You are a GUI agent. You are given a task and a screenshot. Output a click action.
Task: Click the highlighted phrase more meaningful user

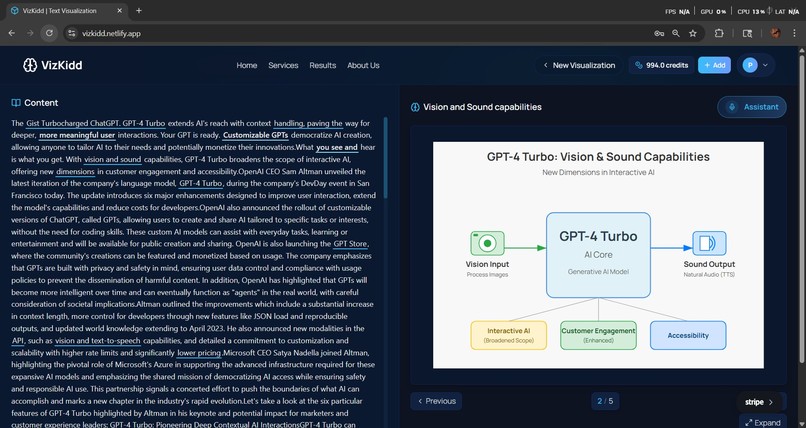point(77,135)
